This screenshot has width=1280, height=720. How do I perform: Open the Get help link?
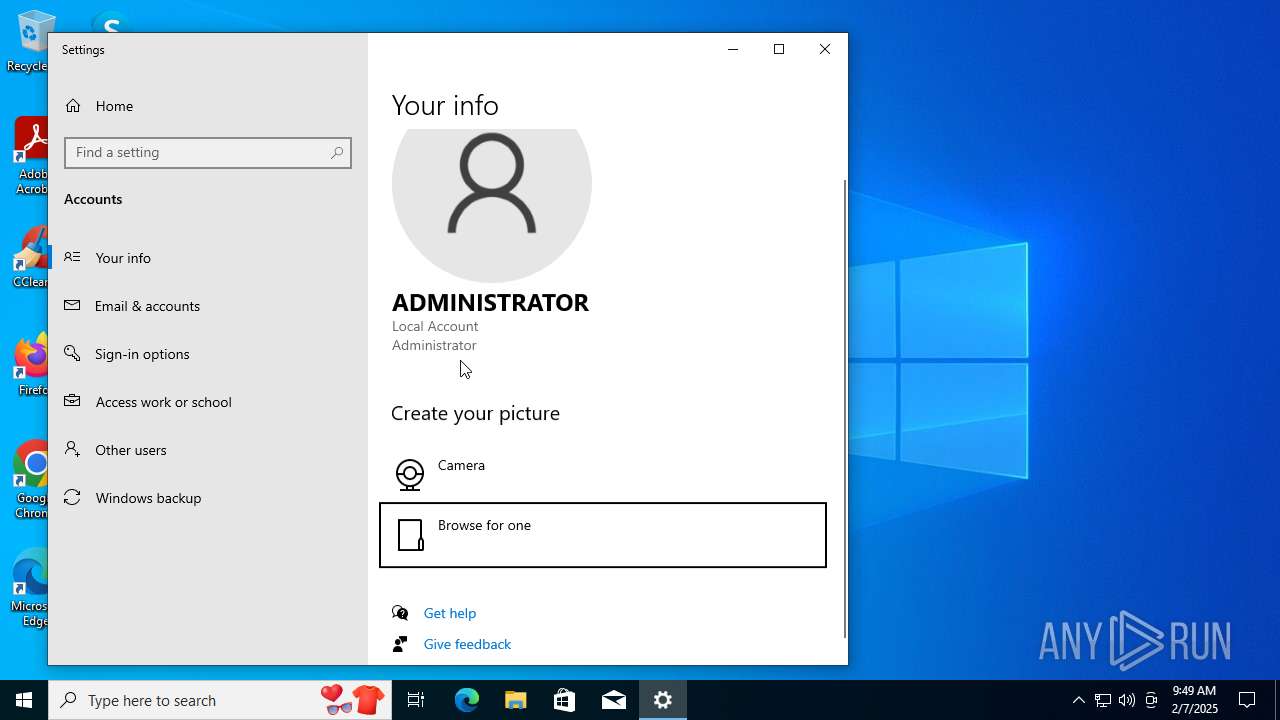(x=450, y=613)
